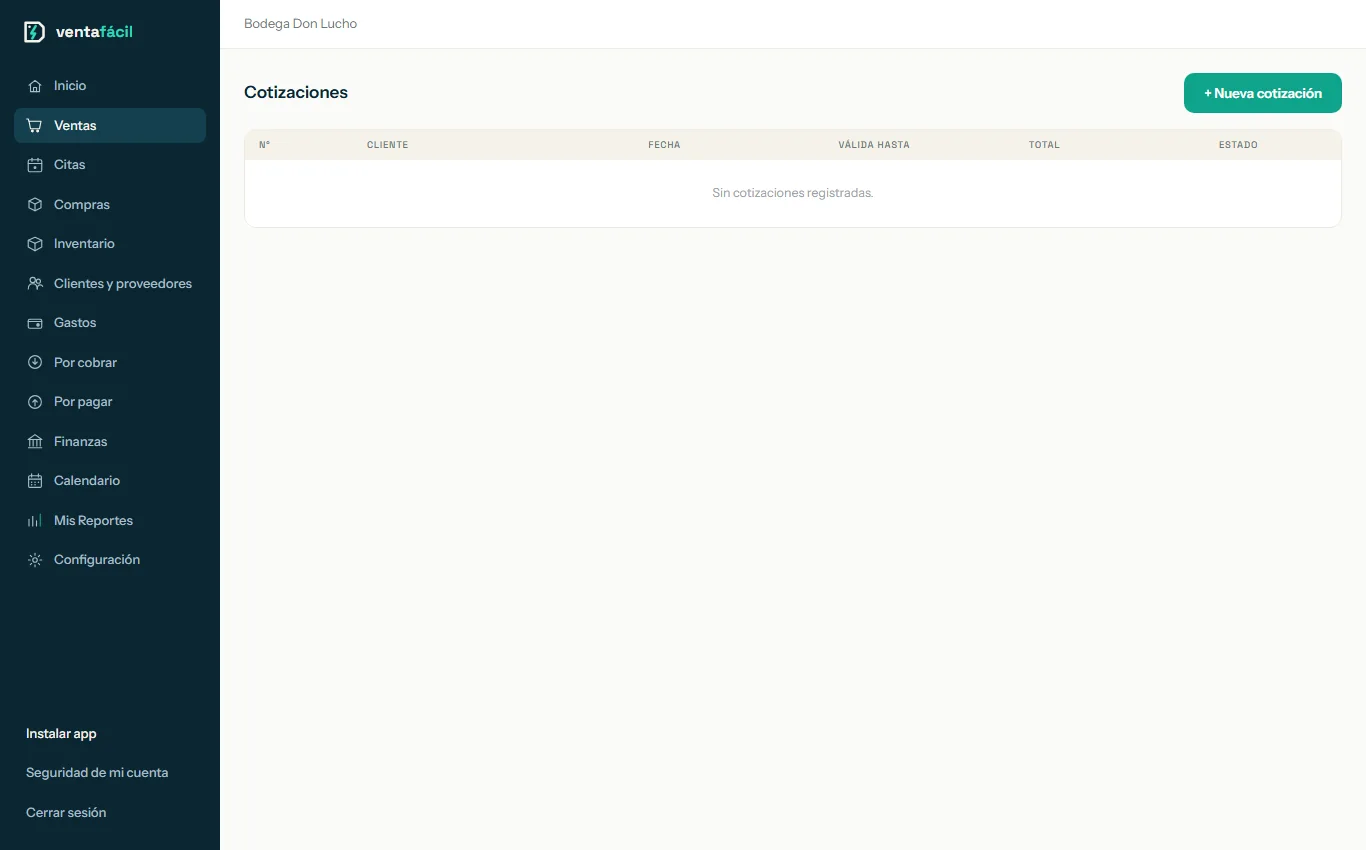Open the Inventario label in sidebar

(84, 244)
